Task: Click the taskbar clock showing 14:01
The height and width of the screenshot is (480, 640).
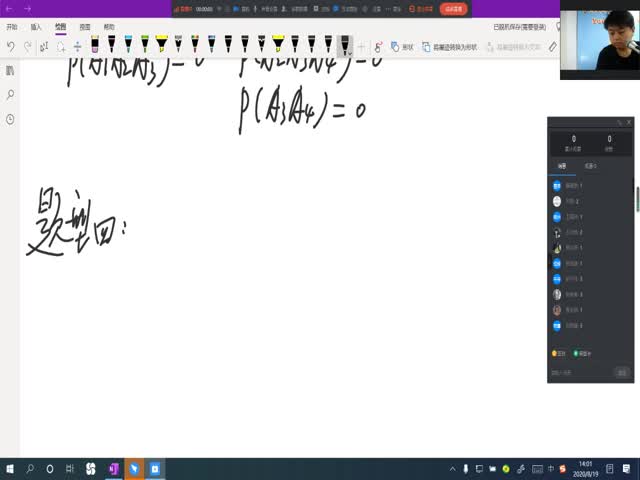Action: coord(585,469)
